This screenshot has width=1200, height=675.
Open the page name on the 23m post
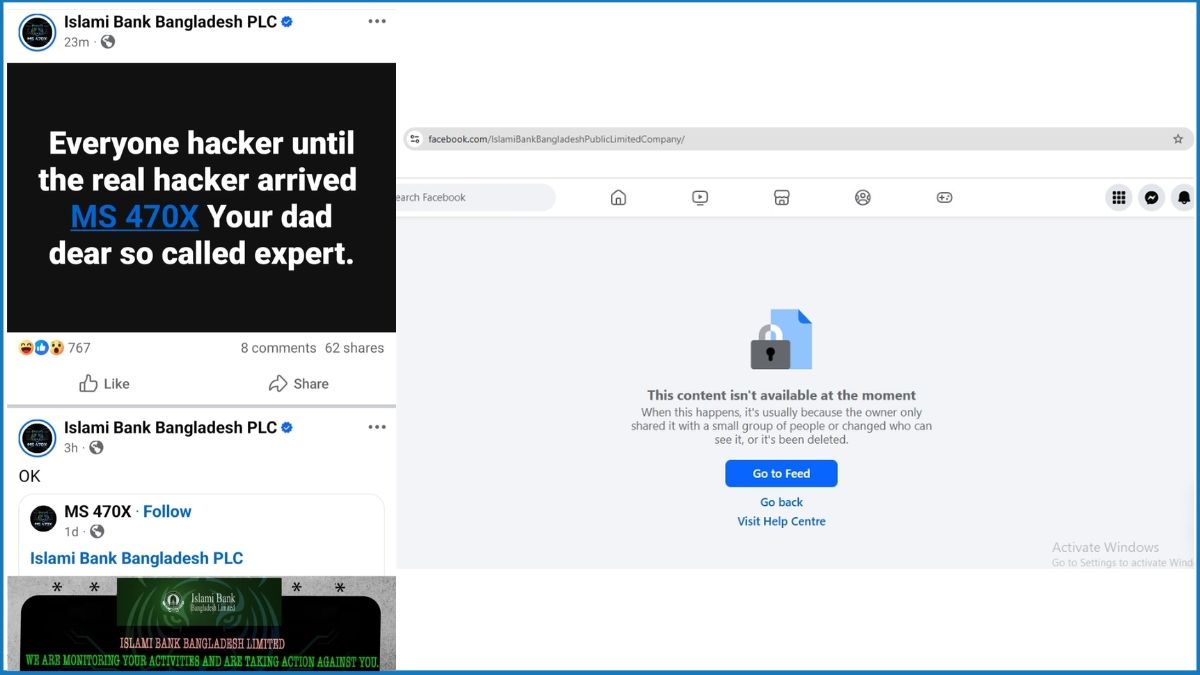coord(170,21)
